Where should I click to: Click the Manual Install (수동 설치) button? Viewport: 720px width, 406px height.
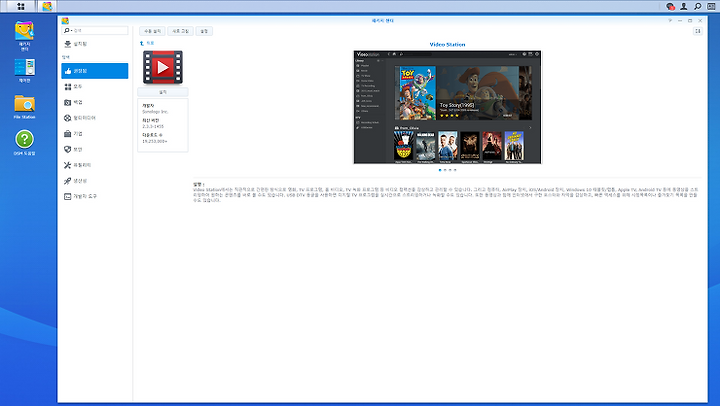pyautogui.click(x=152, y=31)
